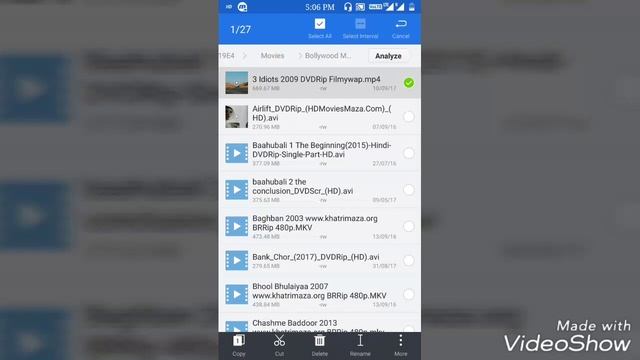The width and height of the screenshot is (640, 360).
Task: Tap the Delete trash icon
Action: (x=320, y=340)
